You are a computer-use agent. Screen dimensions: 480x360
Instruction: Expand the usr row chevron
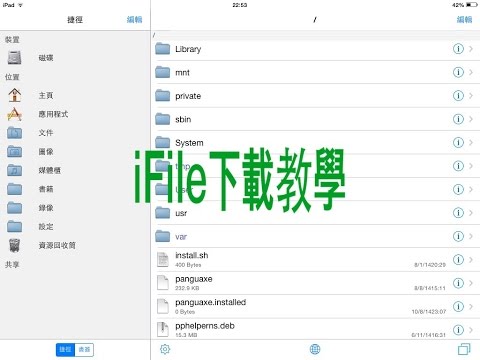tap(471, 213)
